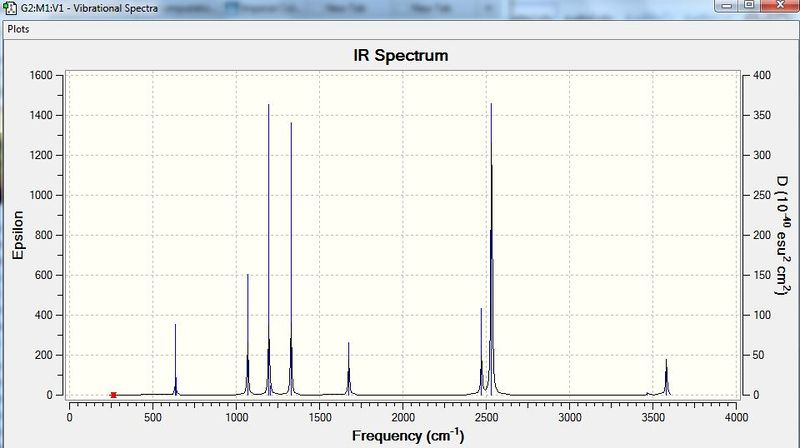Click the peak near 3580 cm-1
Screen dimensions: 800x448
(x=666, y=377)
